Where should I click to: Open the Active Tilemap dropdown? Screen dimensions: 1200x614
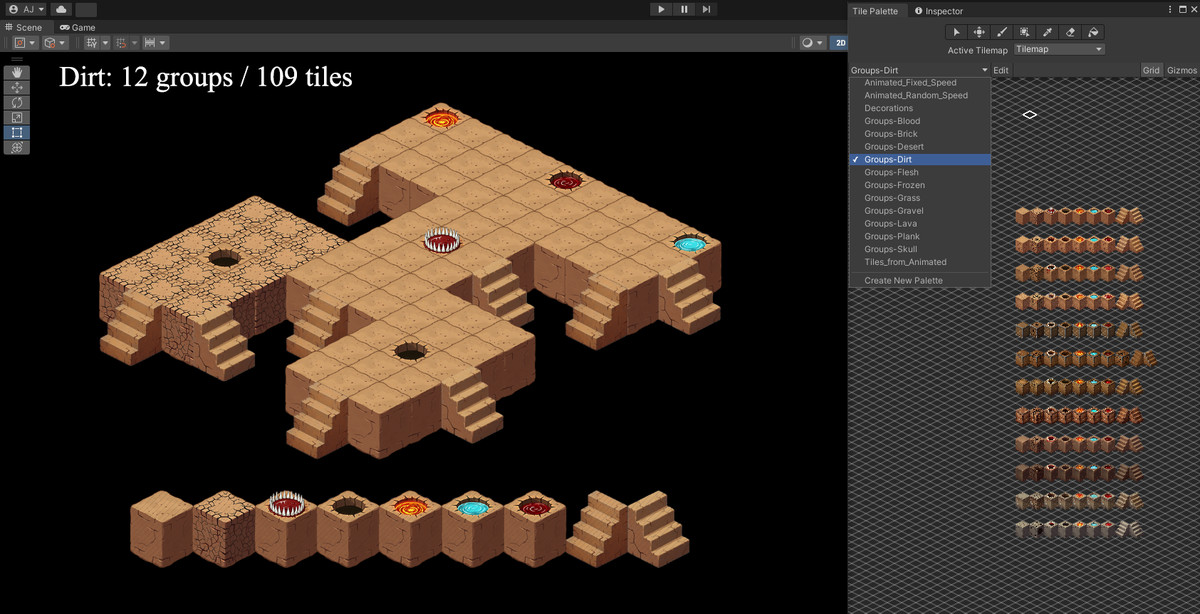pyautogui.click(x=1059, y=49)
